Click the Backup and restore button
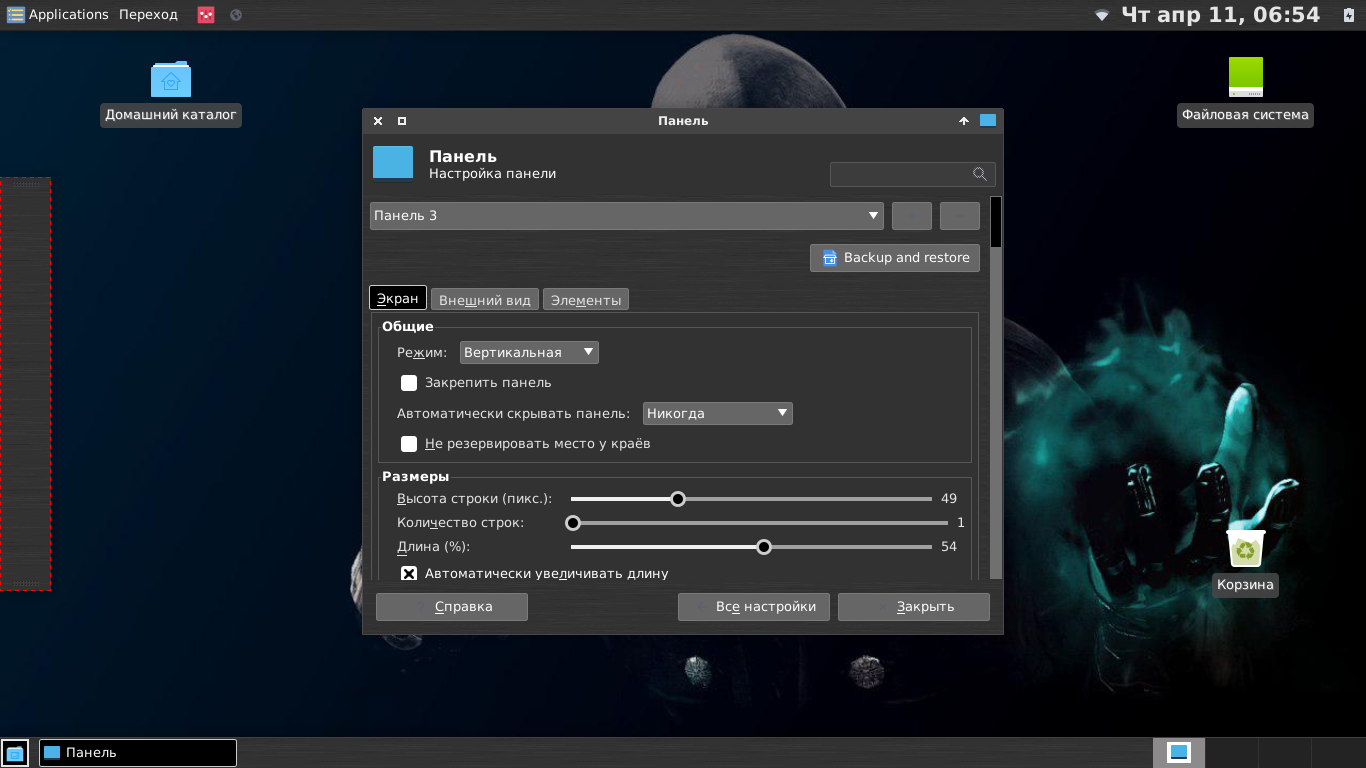1366x768 pixels. (x=895, y=258)
